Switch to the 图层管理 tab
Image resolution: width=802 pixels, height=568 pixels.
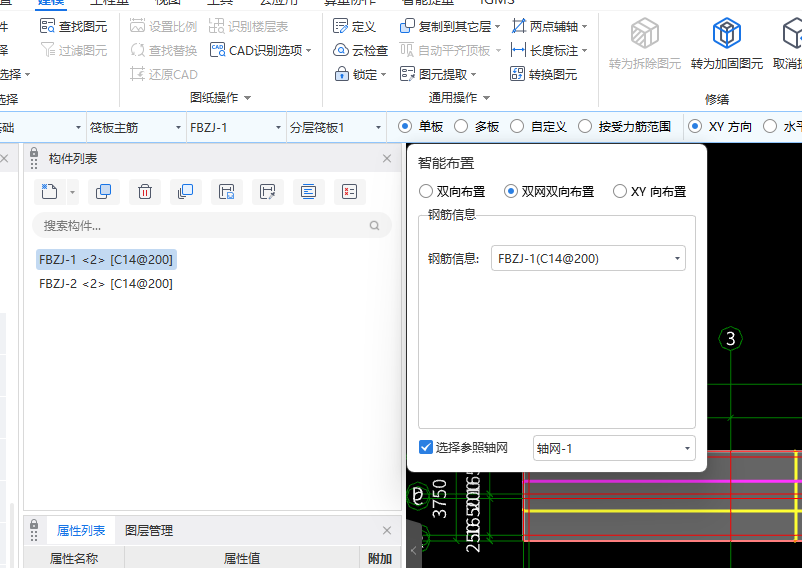click(x=149, y=530)
